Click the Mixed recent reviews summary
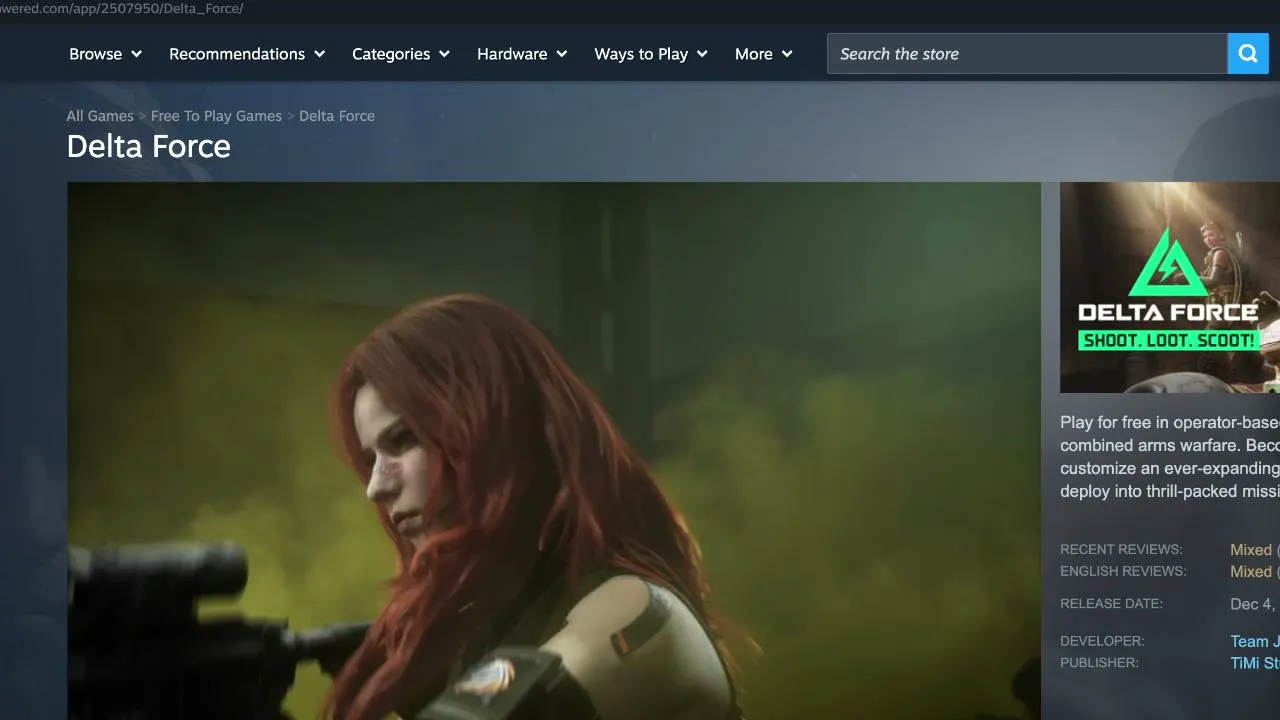Screen dimensions: 1280x720 1251,550
